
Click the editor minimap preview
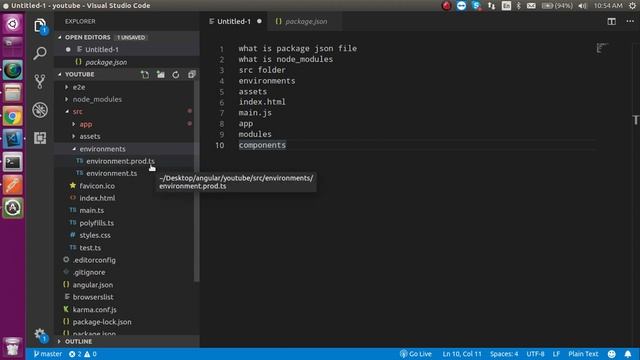click(602, 48)
